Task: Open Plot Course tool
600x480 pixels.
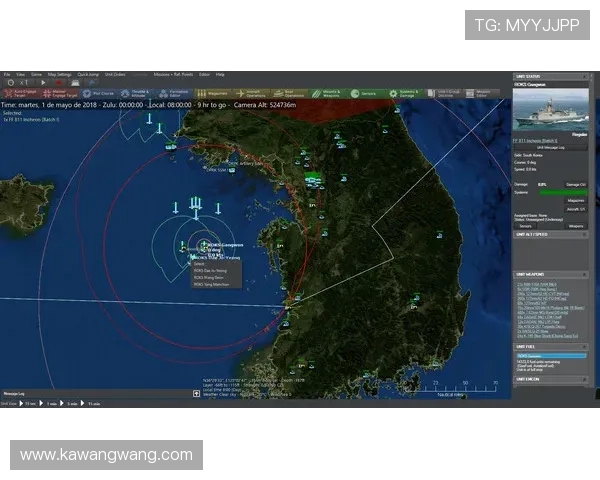Action: coord(103,93)
